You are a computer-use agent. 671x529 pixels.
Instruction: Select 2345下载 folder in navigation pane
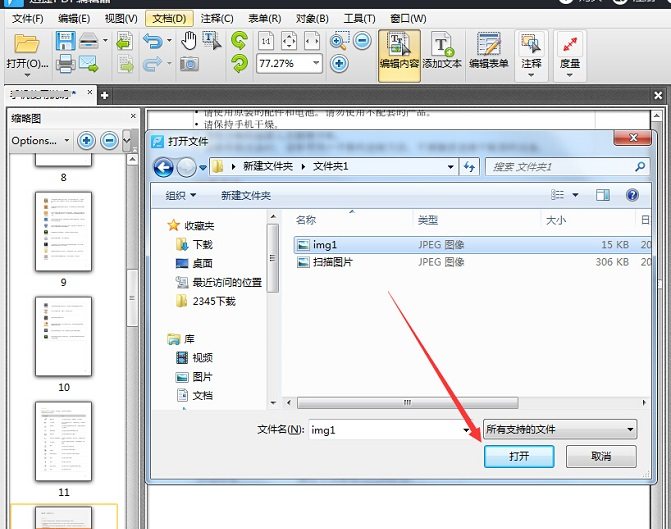(206, 301)
